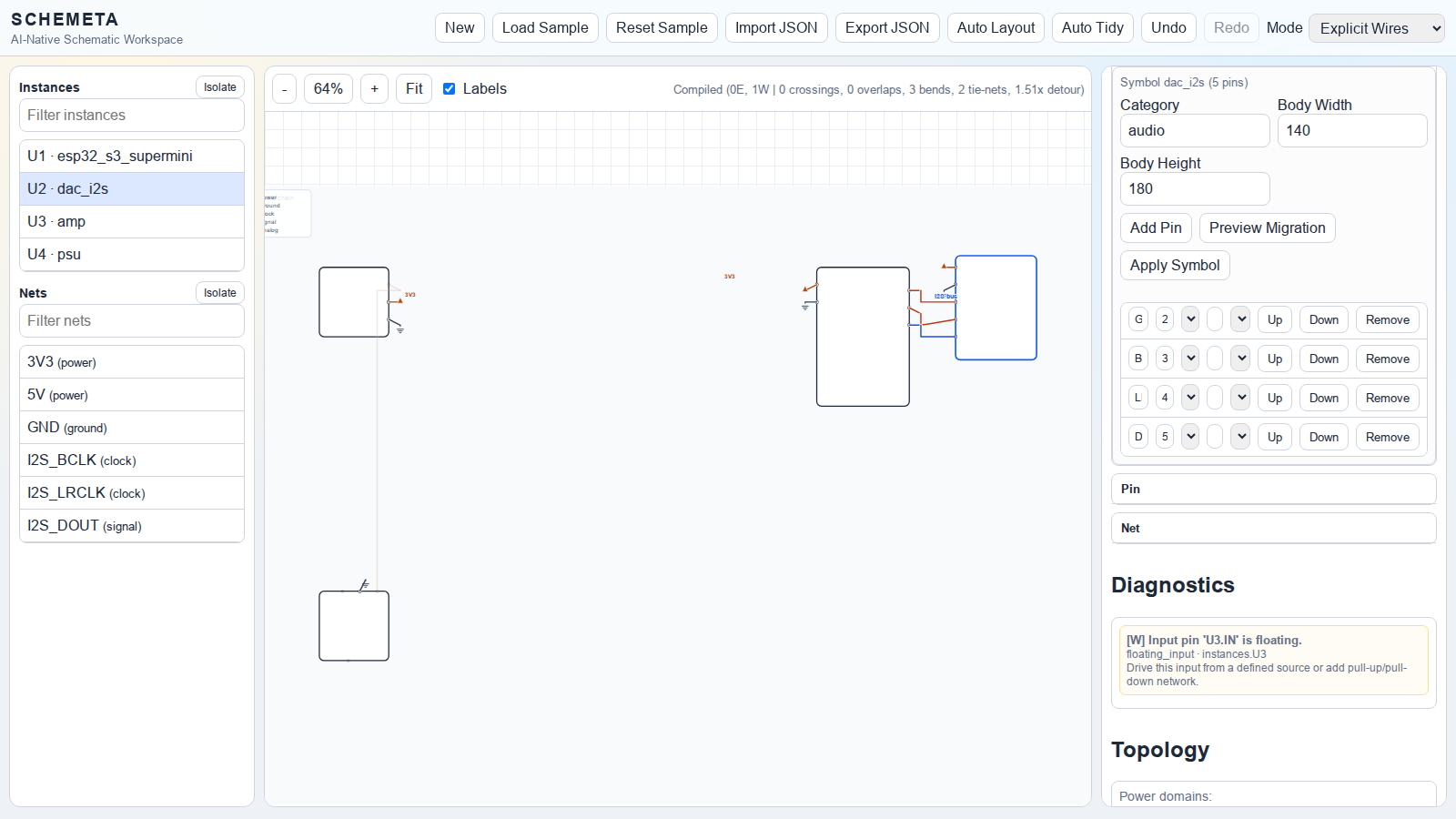Select the blue-outlined component on canvas
Viewport: 1456px width, 819px height.
[996, 308]
